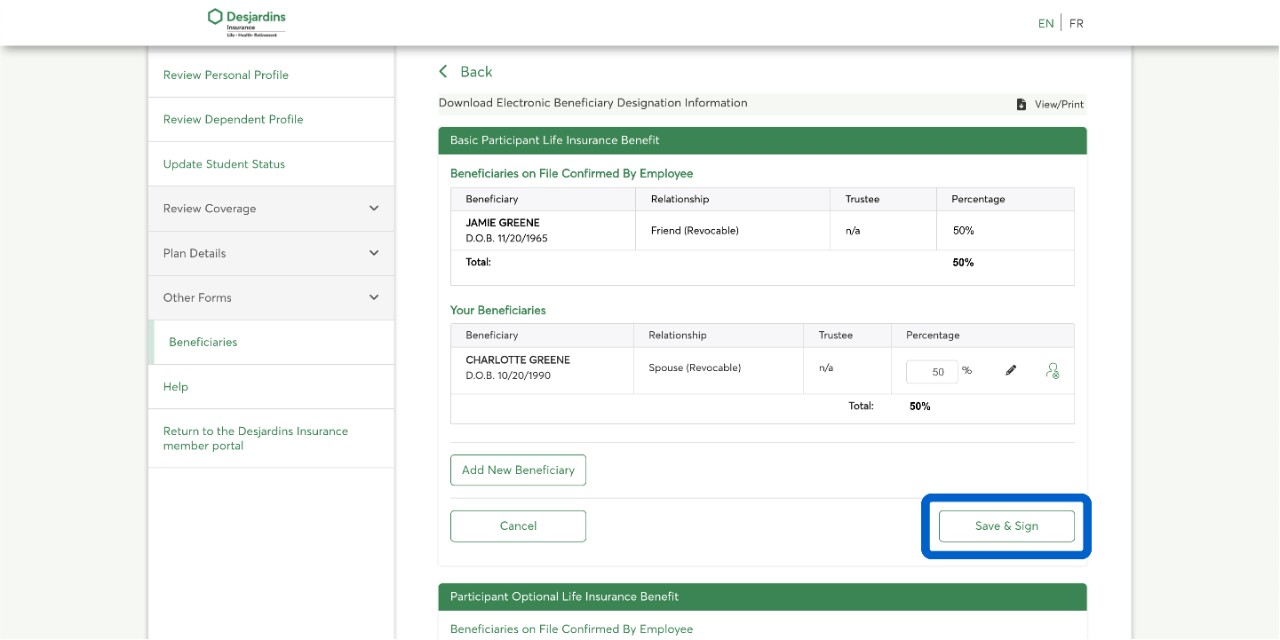Switch language to French (FR)
Image resolution: width=1280 pixels, height=640 pixels.
[1076, 24]
